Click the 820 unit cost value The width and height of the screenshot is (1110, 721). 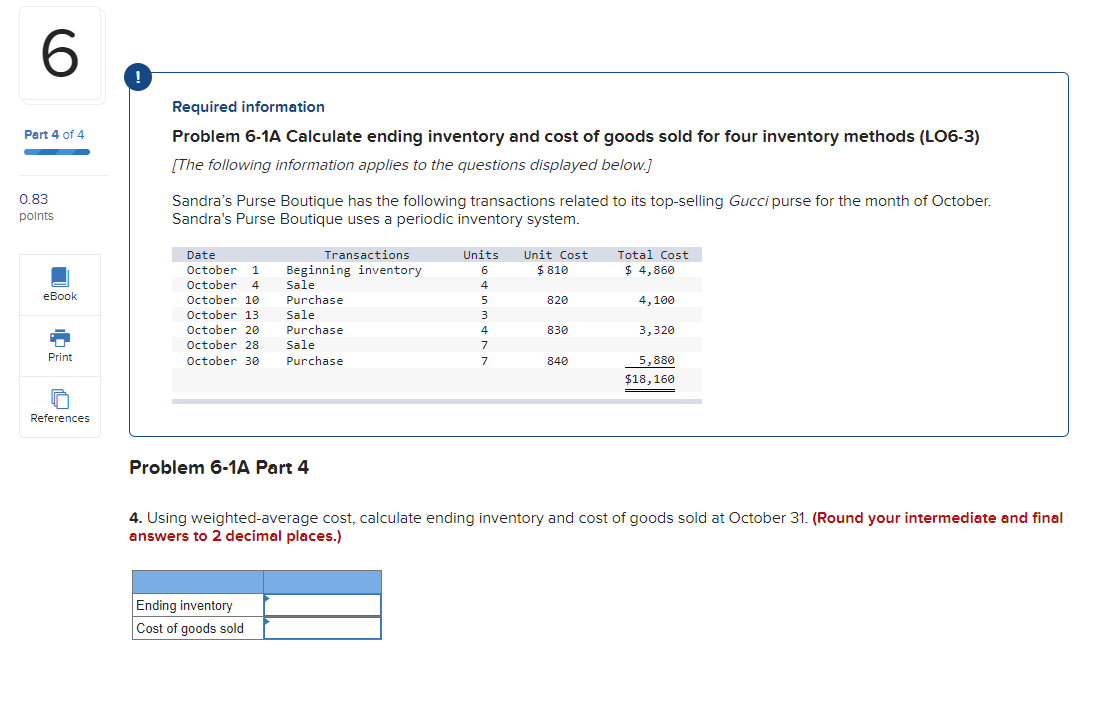[x=557, y=300]
